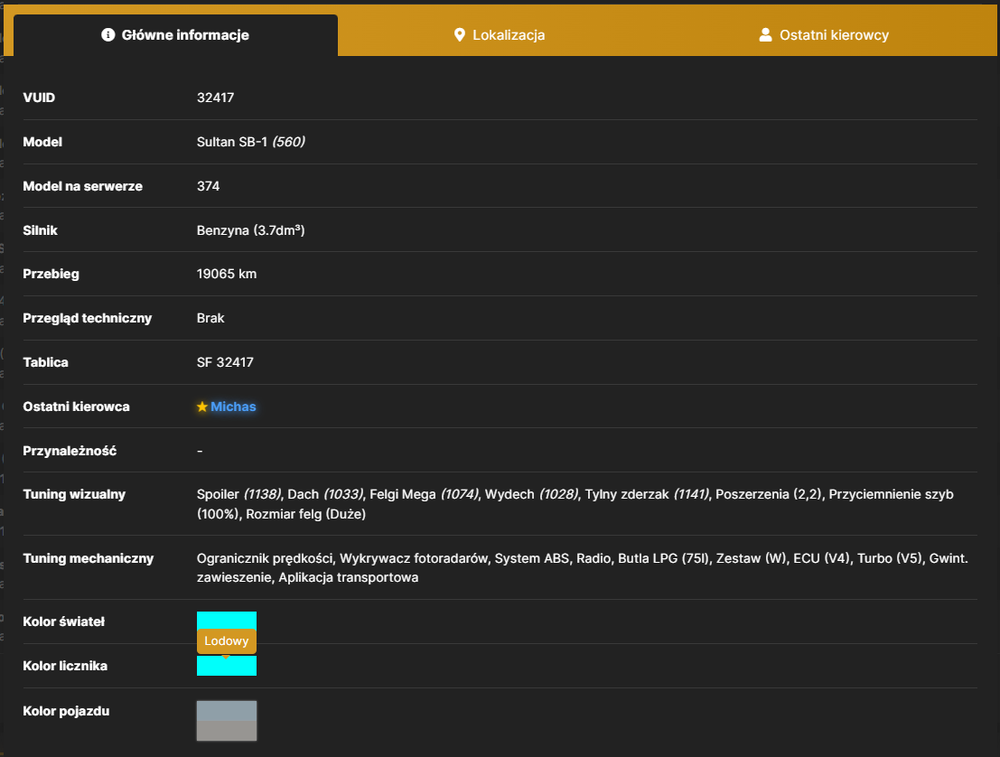The image size is (1000, 757).
Task: Click the plate number SF 32417
Action: pos(225,362)
